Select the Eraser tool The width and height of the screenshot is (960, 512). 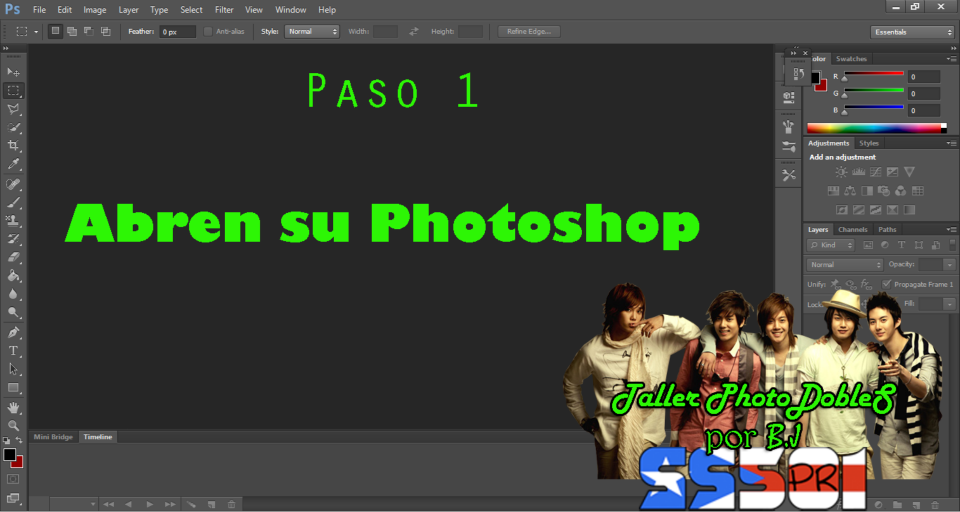(13, 257)
